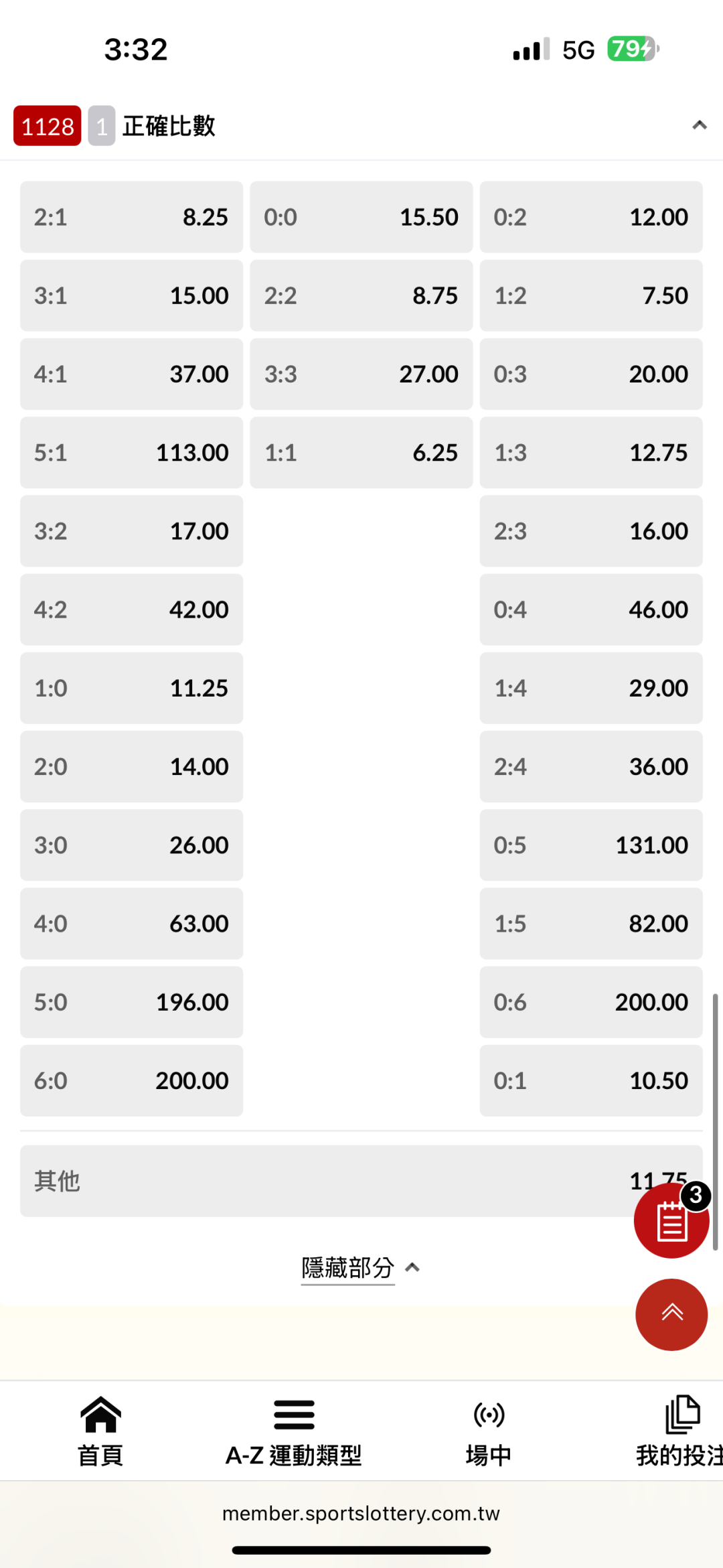Viewport: 723px width, 1568px height.
Task: Tap the member.sportslottery.com.tw address bar
Action: coord(361,1514)
